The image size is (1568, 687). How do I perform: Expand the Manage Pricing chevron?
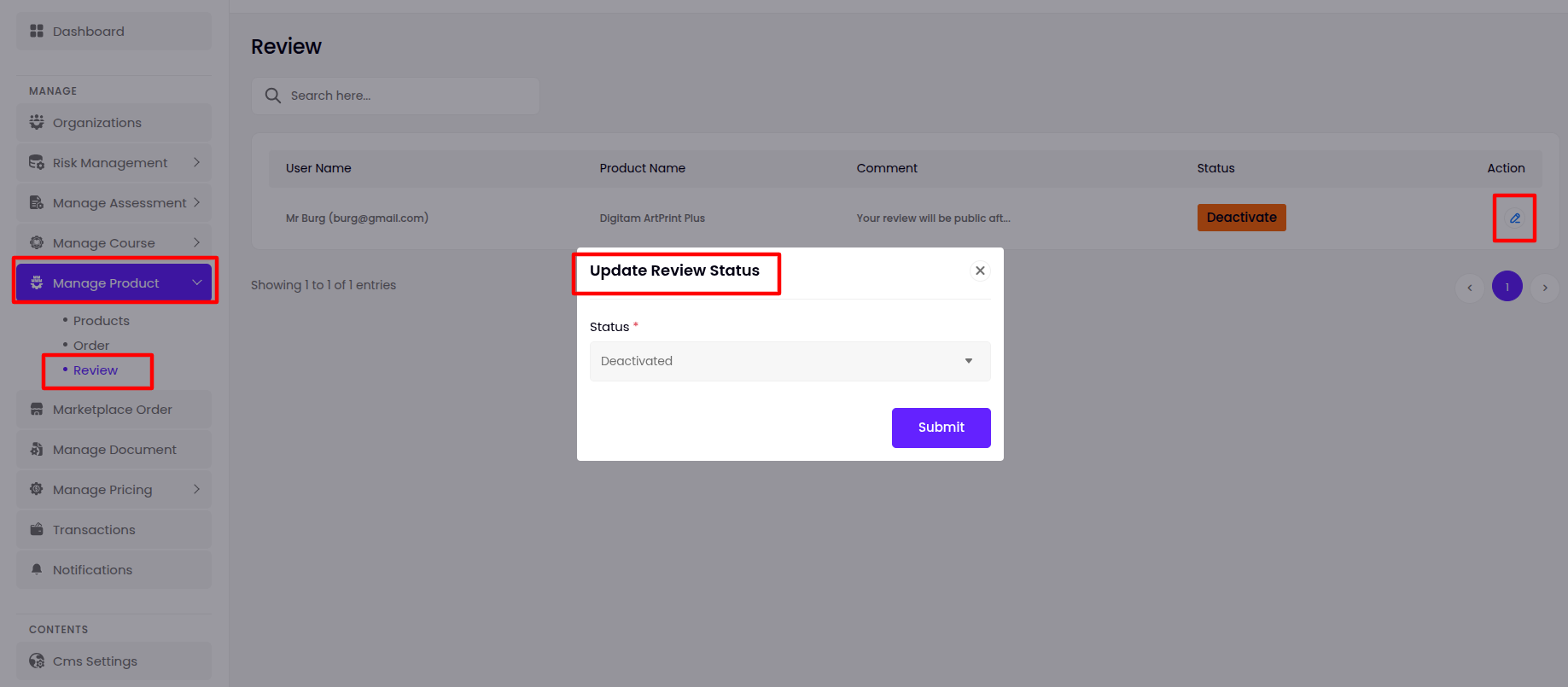196,490
